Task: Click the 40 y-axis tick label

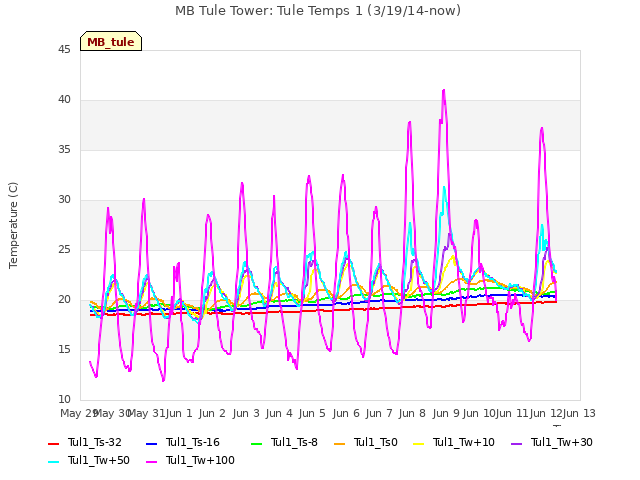Action: 64,100
